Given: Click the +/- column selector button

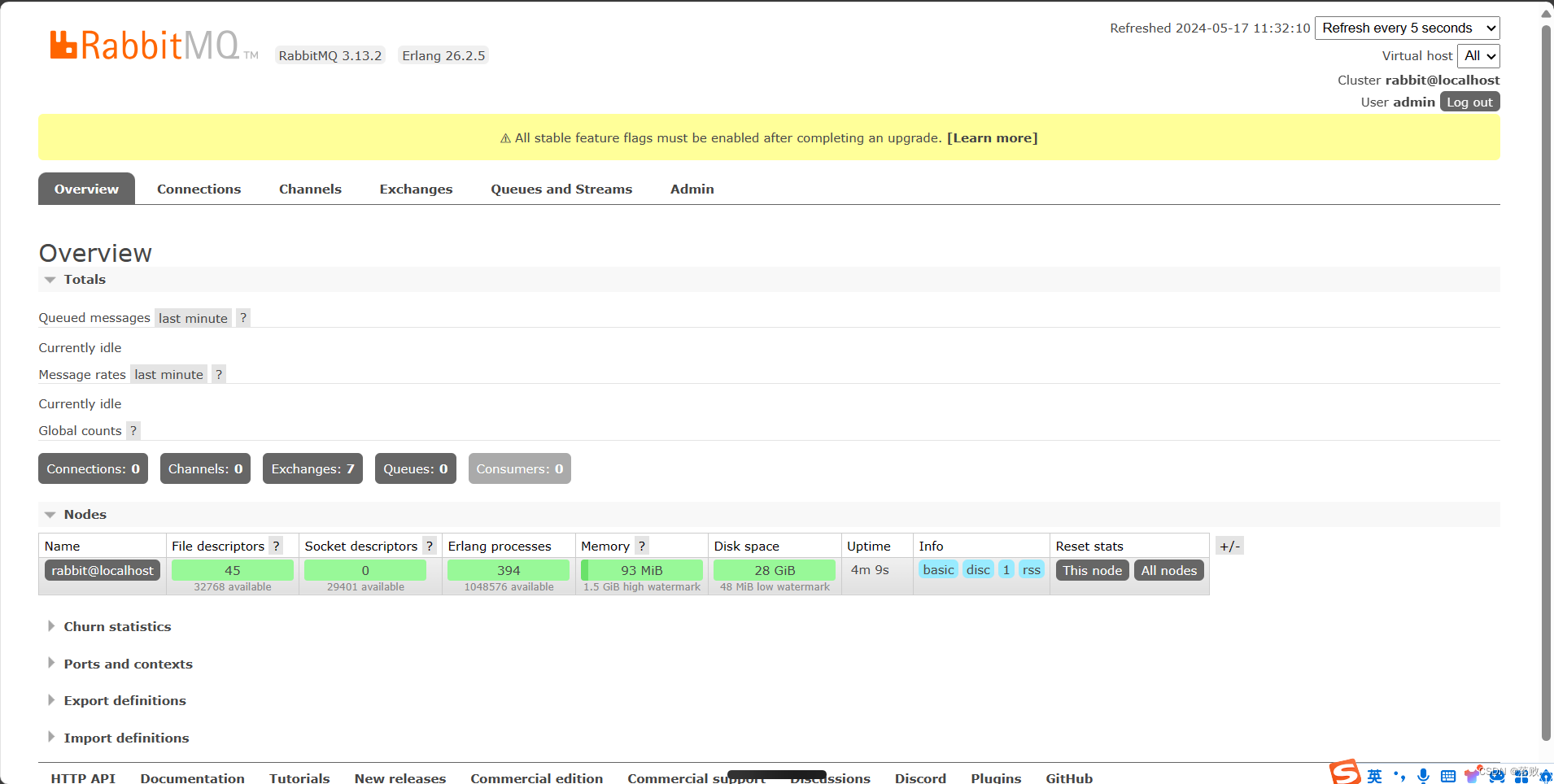Looking at the screenshot, I should (1229, 546).
